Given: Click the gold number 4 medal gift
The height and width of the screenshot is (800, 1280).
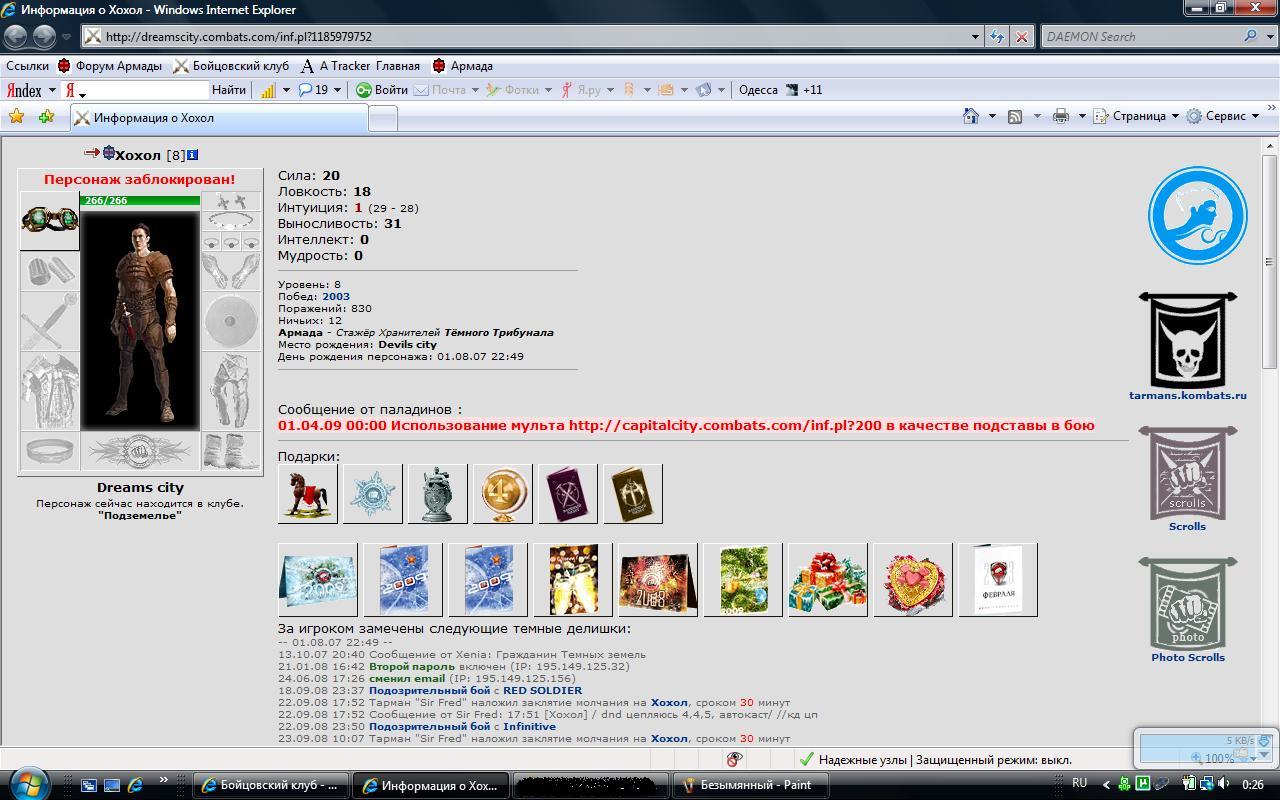Looking at the screenshot, I should pos(502,493).
